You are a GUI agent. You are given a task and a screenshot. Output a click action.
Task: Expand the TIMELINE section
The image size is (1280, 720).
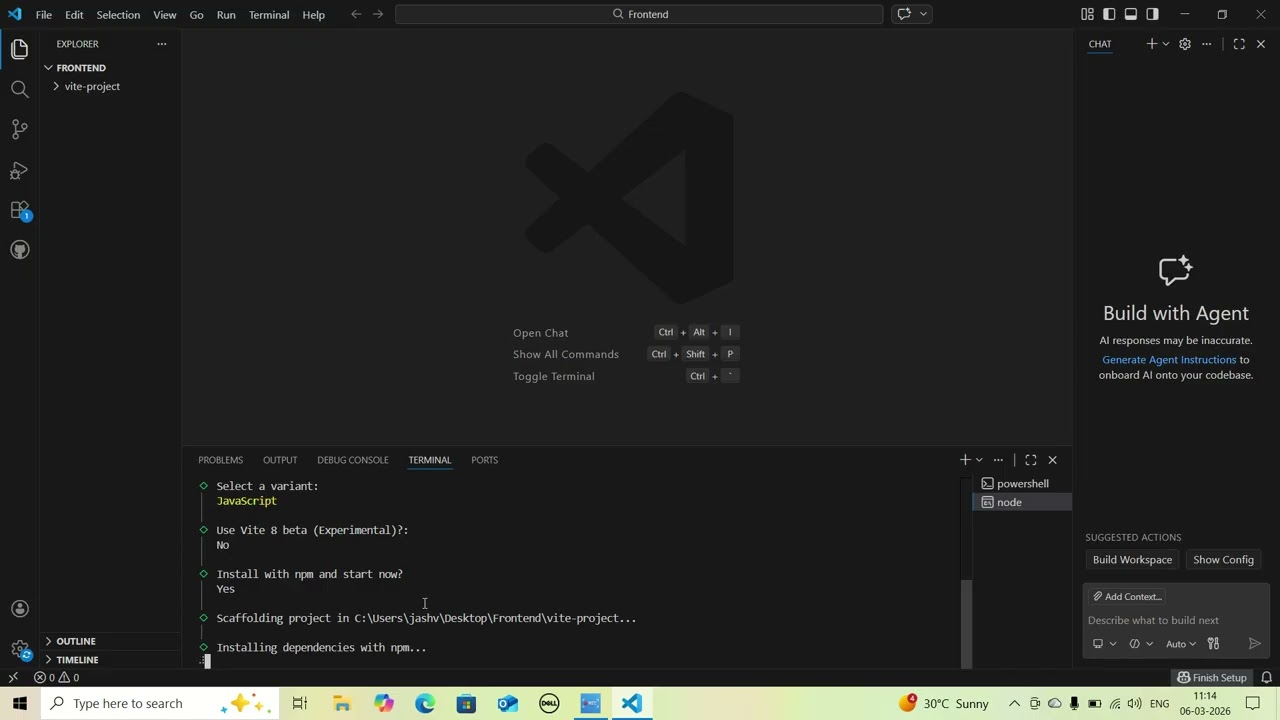pyautogui.click(x=110, y=660)
